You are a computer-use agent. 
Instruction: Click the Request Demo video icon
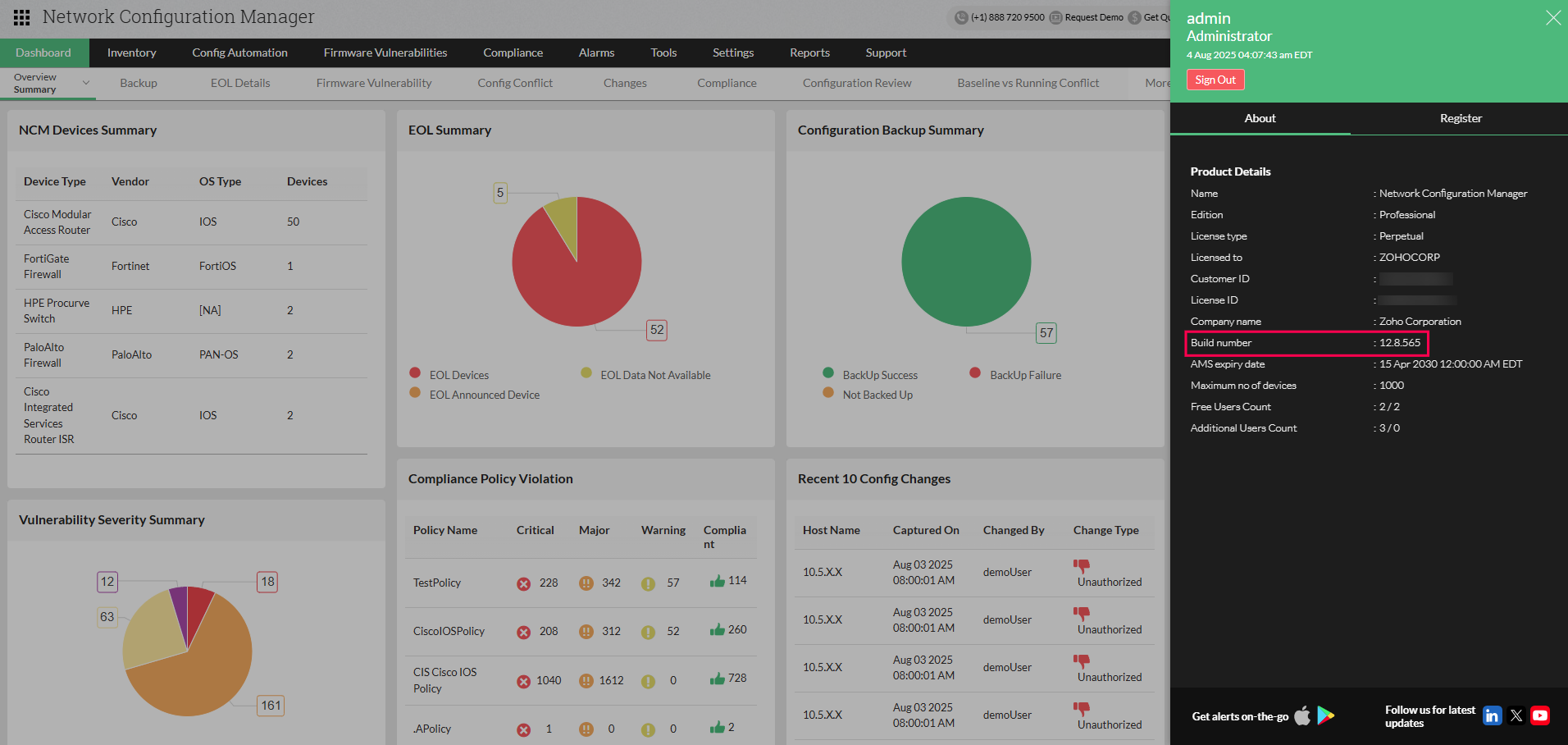coord(1058,16)
